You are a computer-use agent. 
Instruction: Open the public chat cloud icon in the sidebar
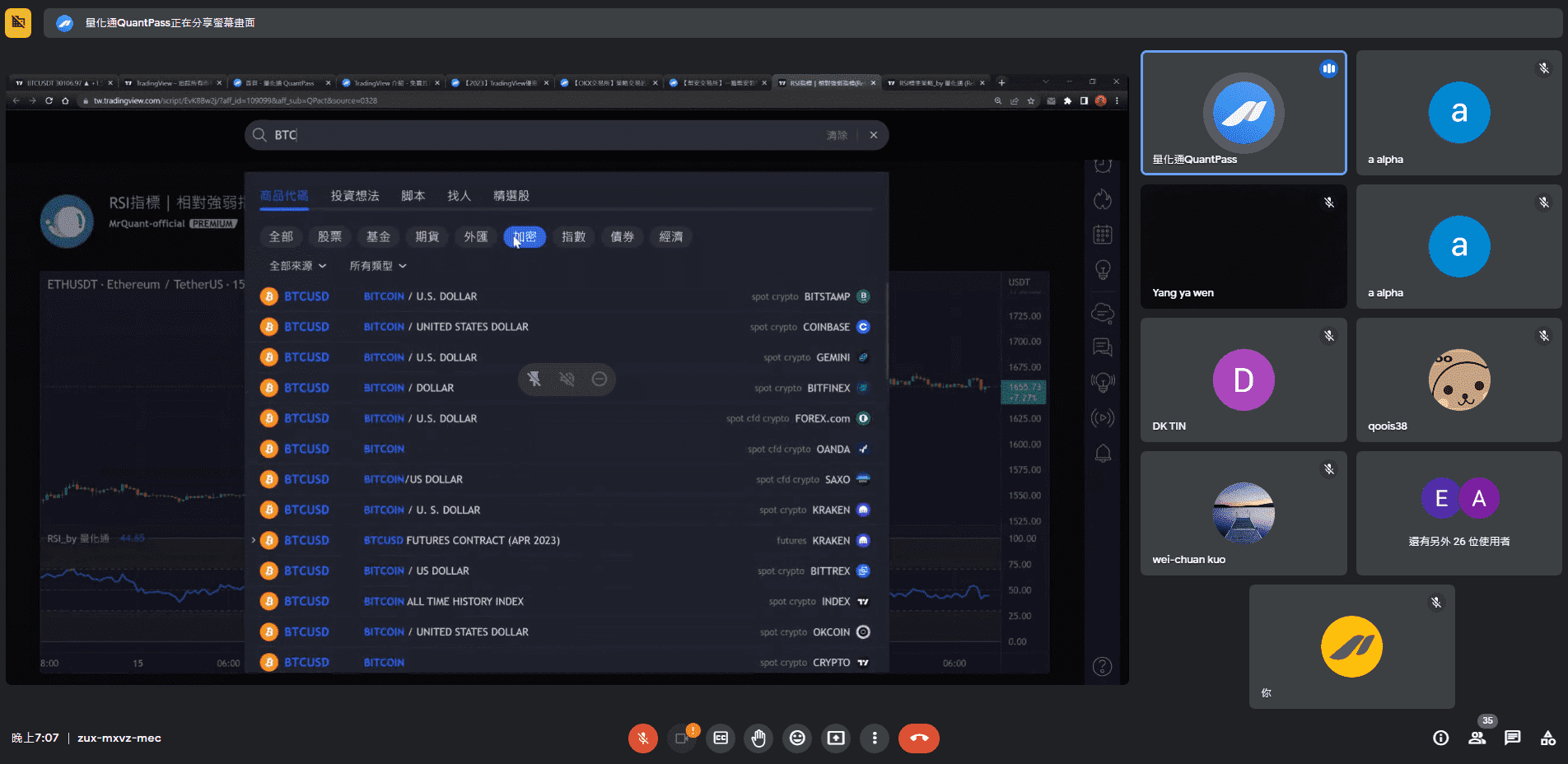(1103, 313)
